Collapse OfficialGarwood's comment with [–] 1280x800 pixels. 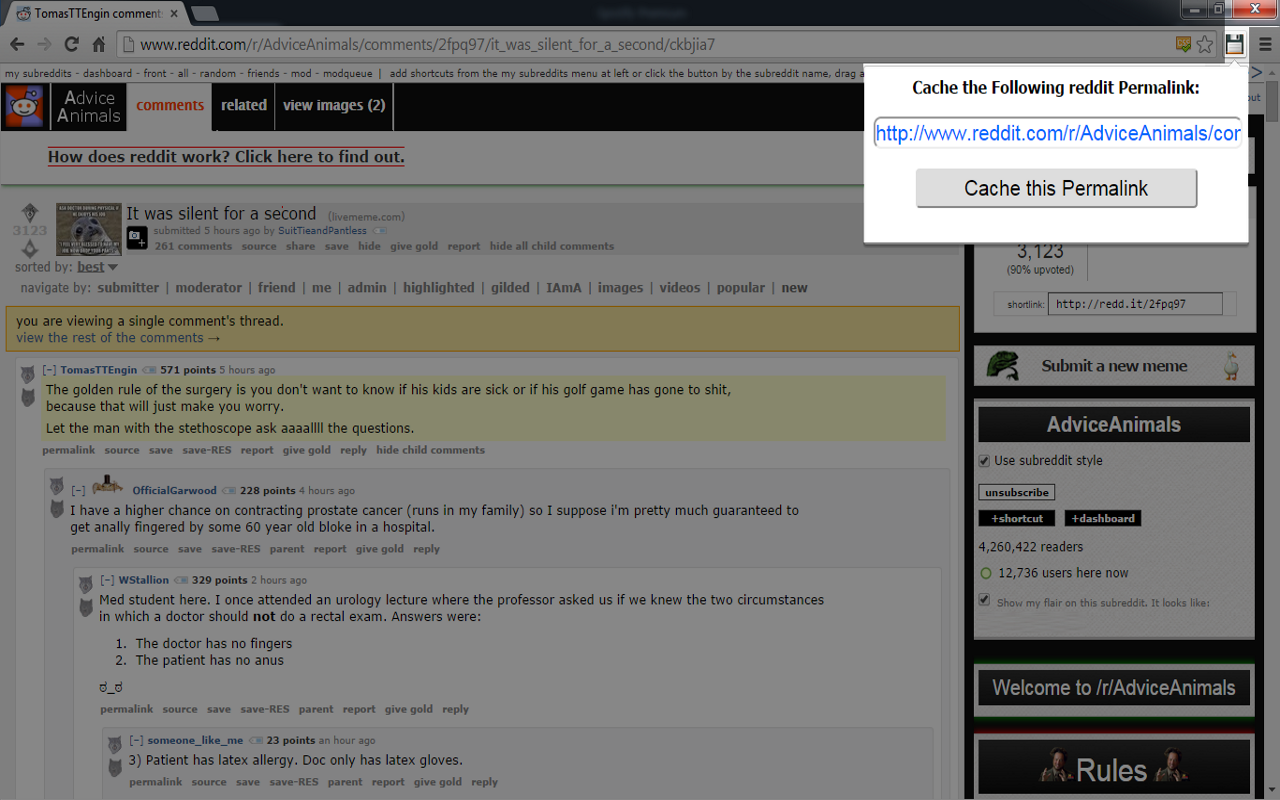[x=78, y=491]
